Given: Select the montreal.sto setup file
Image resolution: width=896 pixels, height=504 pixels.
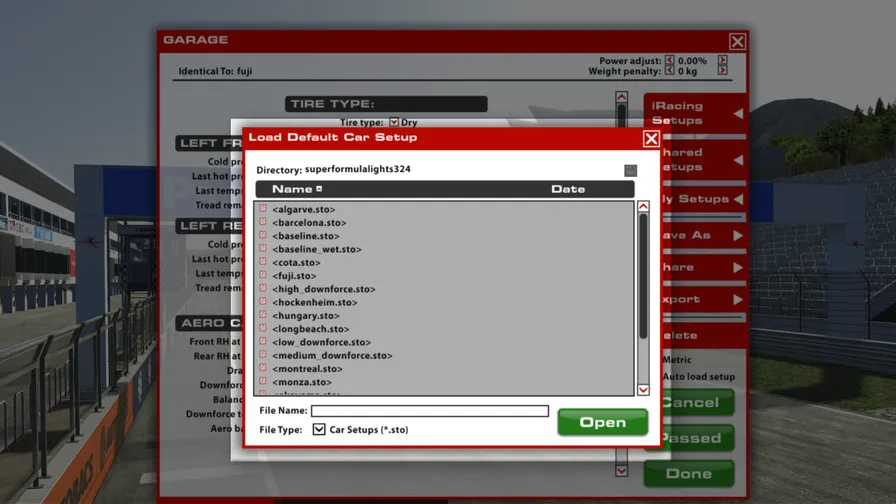Looking at the screenshot, I should pyautogui.click(x=307, y=369).
